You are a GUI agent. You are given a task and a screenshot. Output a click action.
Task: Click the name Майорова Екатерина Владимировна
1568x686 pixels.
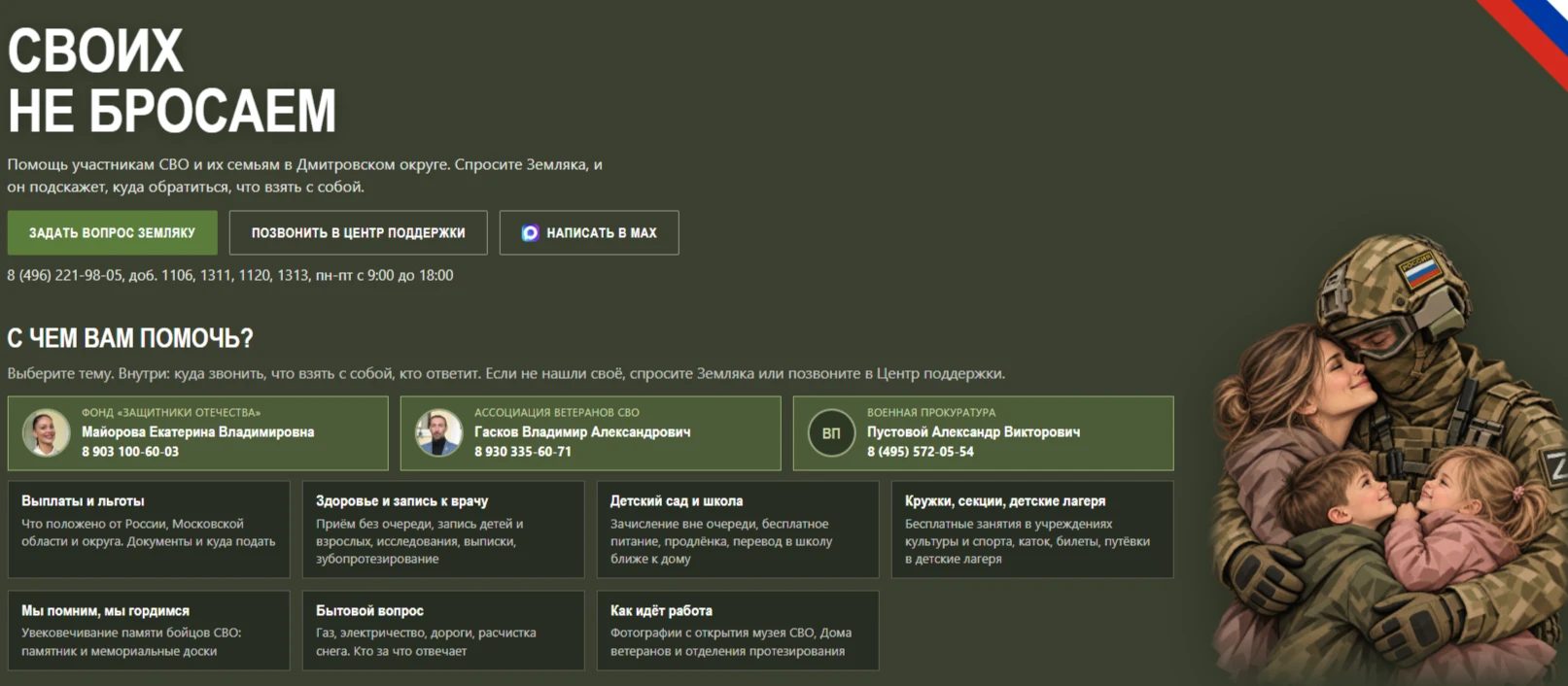click(x=198, y=432)
